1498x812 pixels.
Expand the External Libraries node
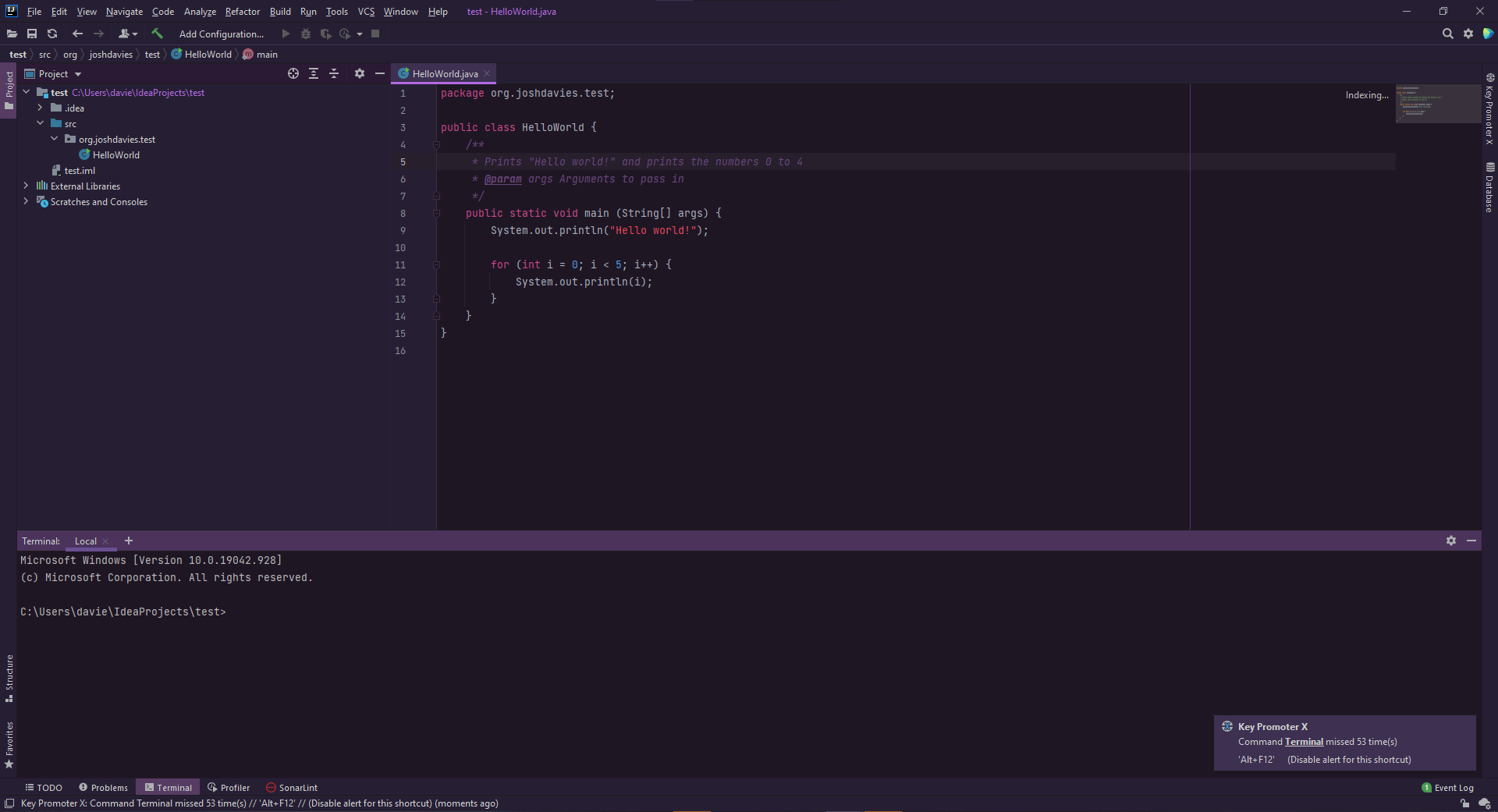click(x=26, y=186)
